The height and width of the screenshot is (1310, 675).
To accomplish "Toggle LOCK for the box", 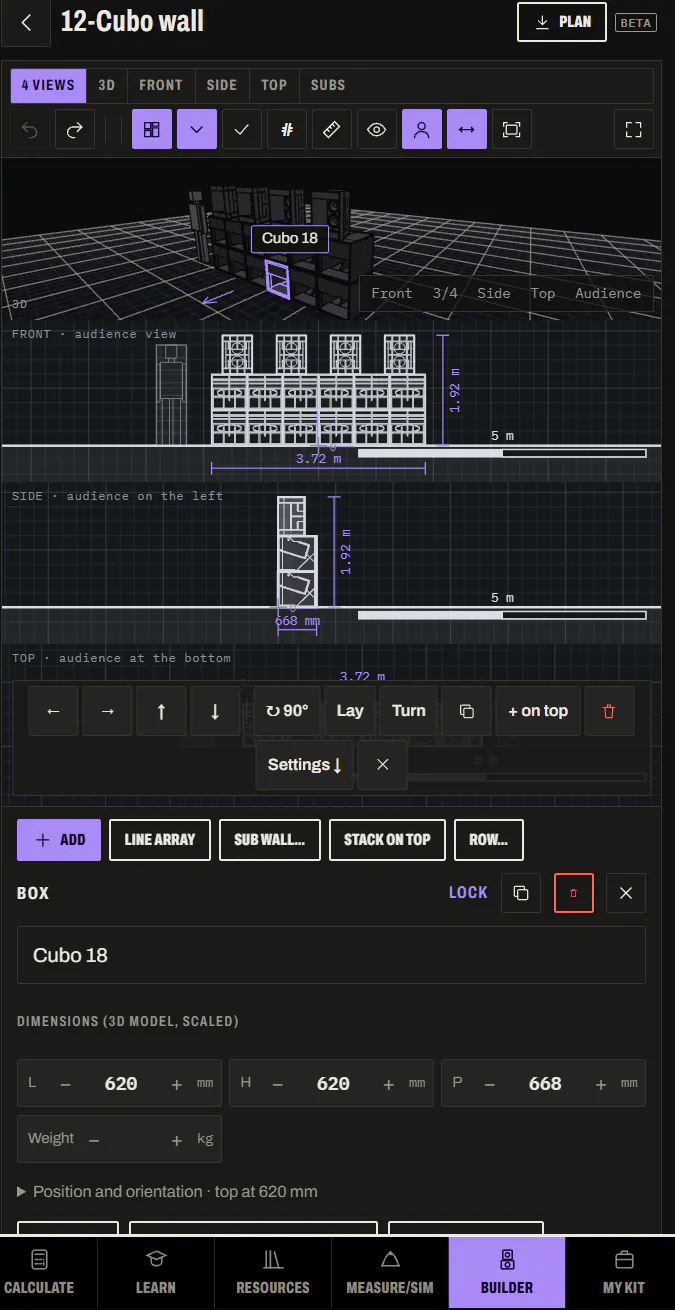I will pos(468,893).
